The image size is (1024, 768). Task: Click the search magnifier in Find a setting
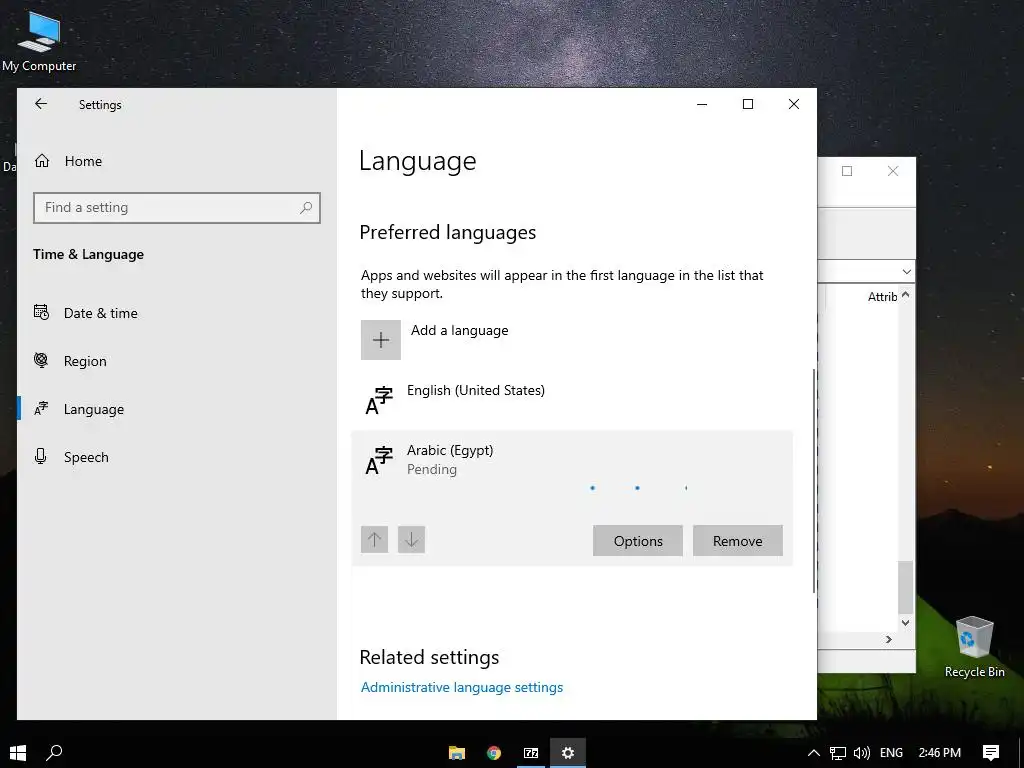pos(306,208)
